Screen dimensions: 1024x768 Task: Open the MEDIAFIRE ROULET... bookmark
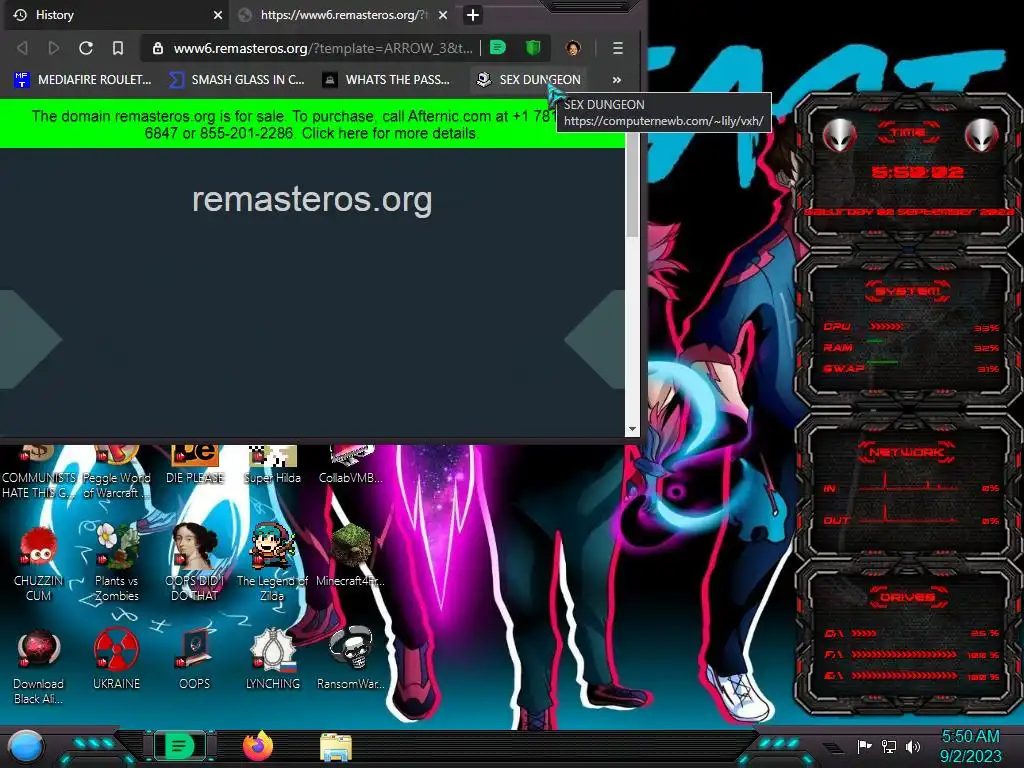click(x=82, y=80)
